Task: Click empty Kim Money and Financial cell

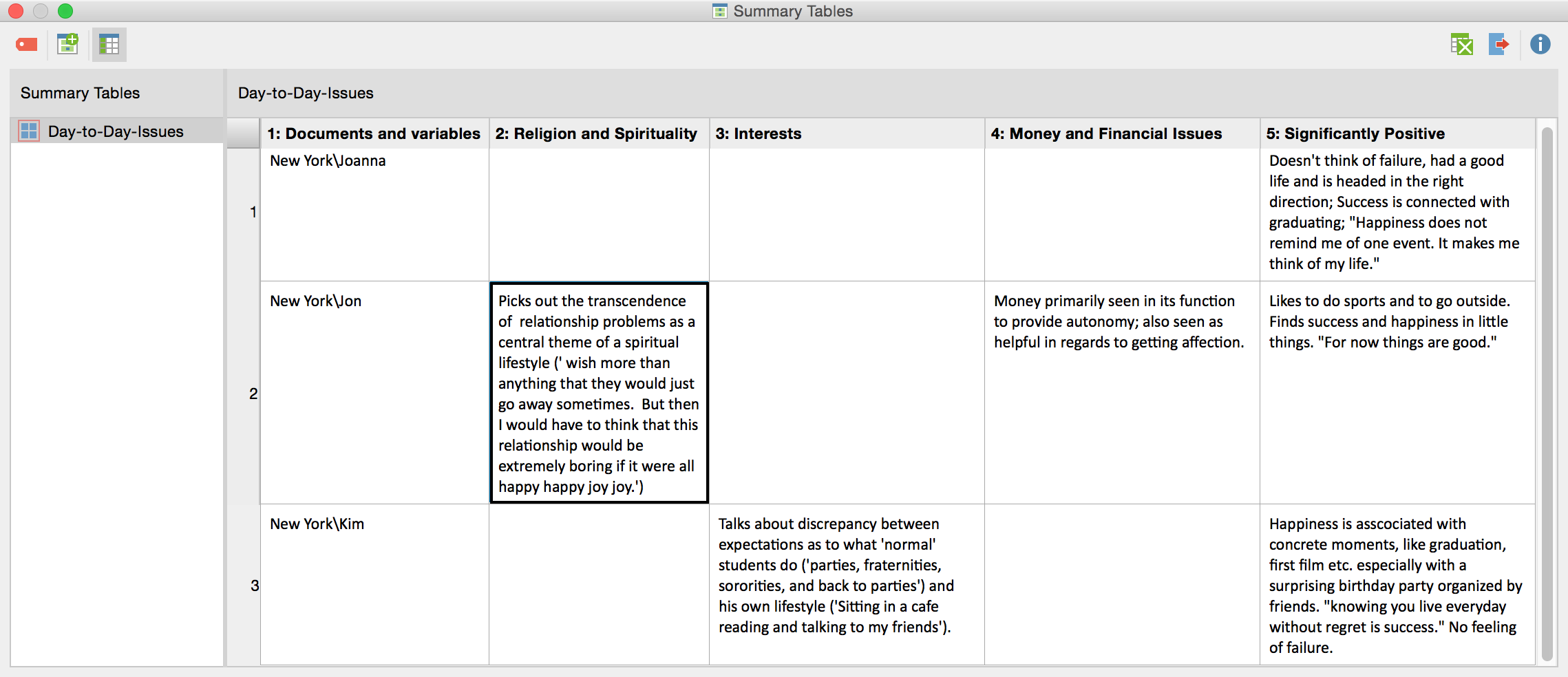Action: [1122, 585]
